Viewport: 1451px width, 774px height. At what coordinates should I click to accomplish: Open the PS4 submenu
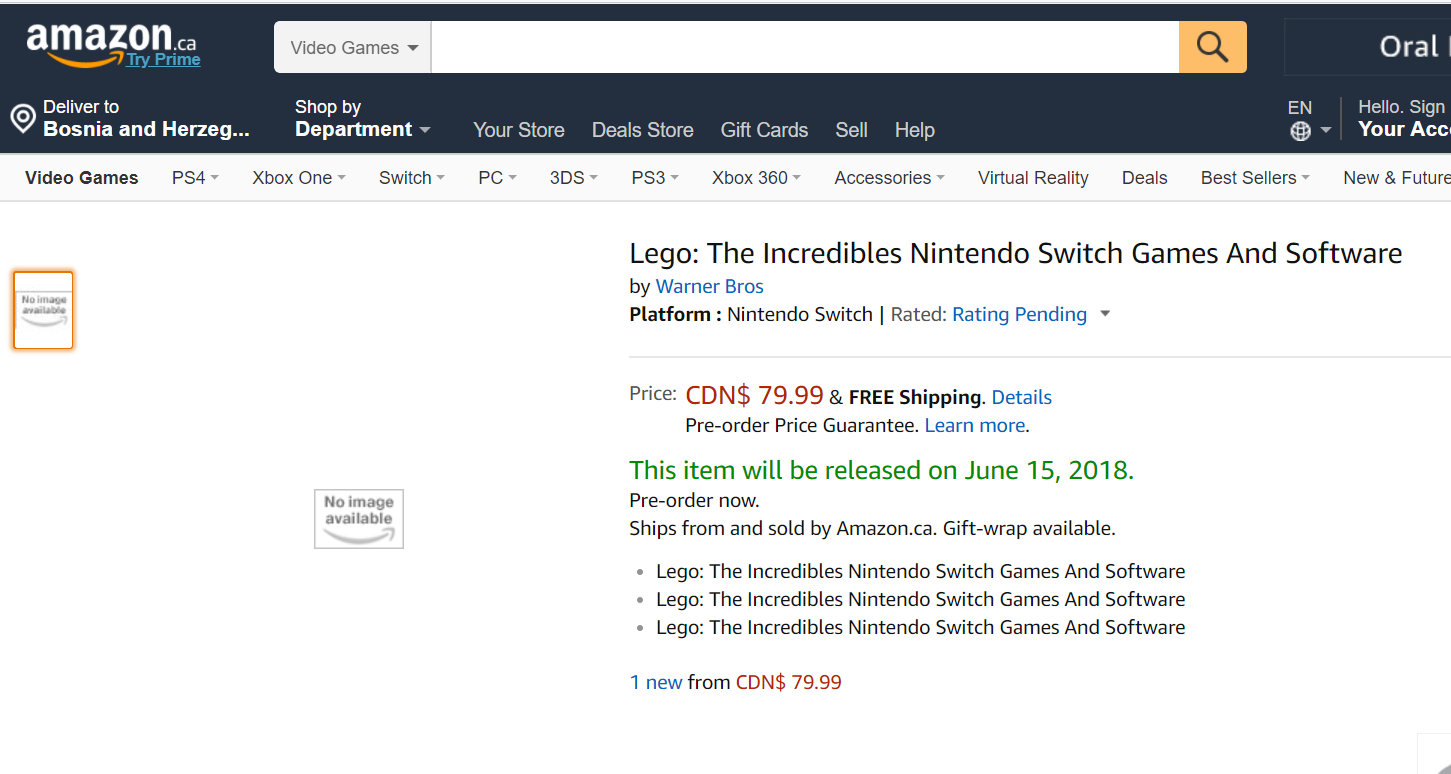[x=195, y=178]
